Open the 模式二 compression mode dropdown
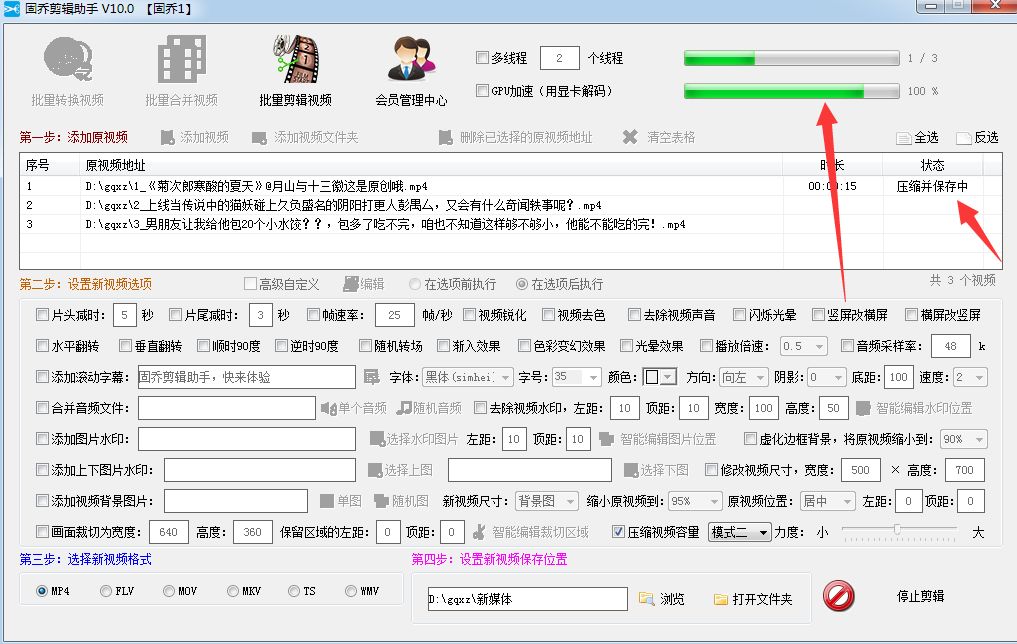The height and width of the screenshot is (644, 1017). click(740, 532)
